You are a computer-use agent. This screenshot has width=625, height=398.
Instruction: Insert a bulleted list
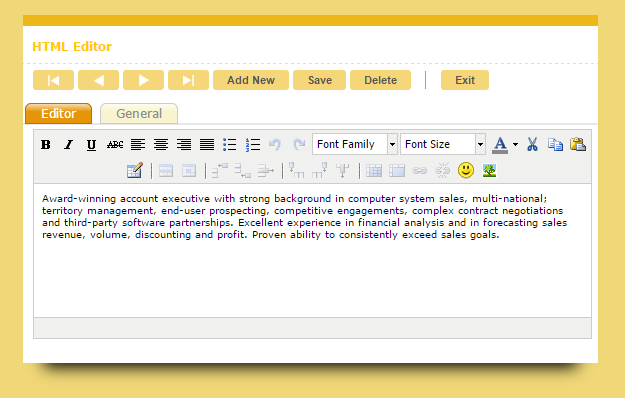click(x=230, y=144)
